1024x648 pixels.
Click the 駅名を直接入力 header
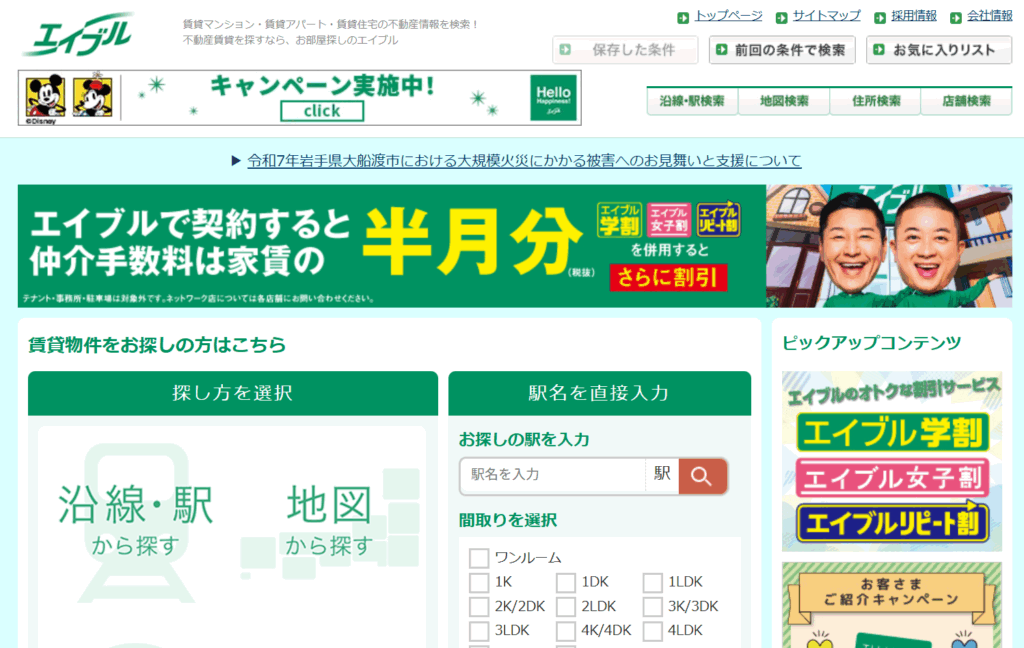[x=600, y=393]
